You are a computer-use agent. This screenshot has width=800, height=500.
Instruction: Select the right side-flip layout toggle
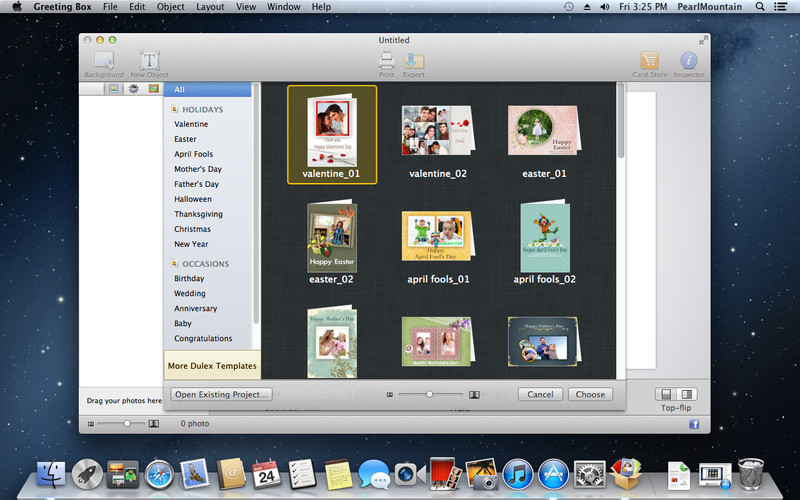(x=687, y=394)
